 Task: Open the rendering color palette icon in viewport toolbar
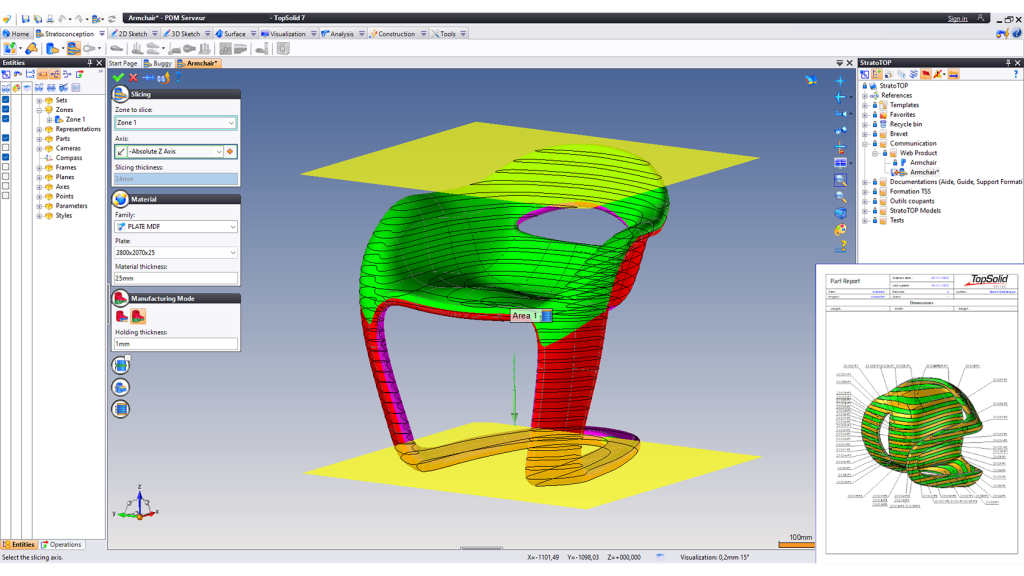click(840, 230)
